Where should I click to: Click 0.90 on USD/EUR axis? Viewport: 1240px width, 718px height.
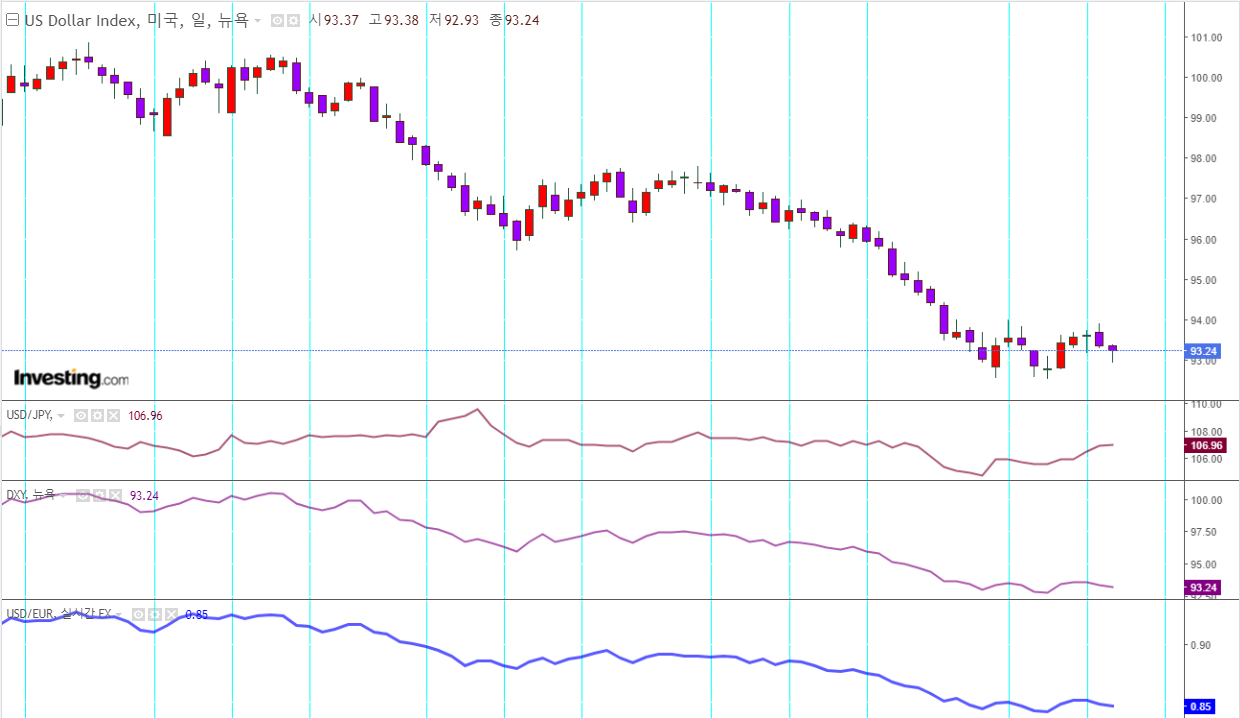click(1202, 646)
